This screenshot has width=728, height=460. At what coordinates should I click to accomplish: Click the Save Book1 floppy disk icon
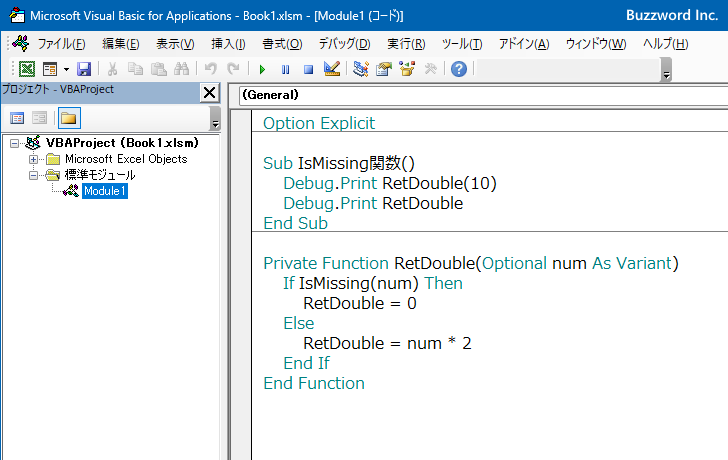click(x=84, y=69)
